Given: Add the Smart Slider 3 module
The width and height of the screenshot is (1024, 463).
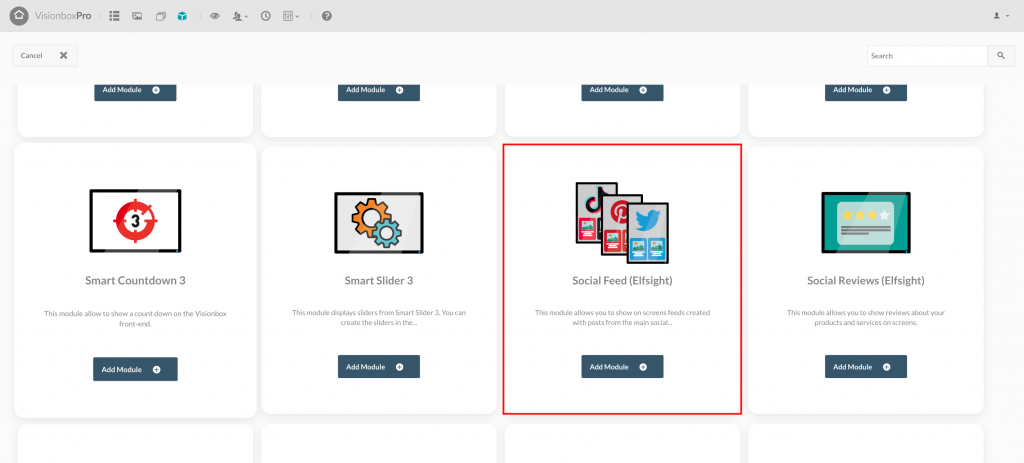Looking at the screenshot, I should 379,366.
